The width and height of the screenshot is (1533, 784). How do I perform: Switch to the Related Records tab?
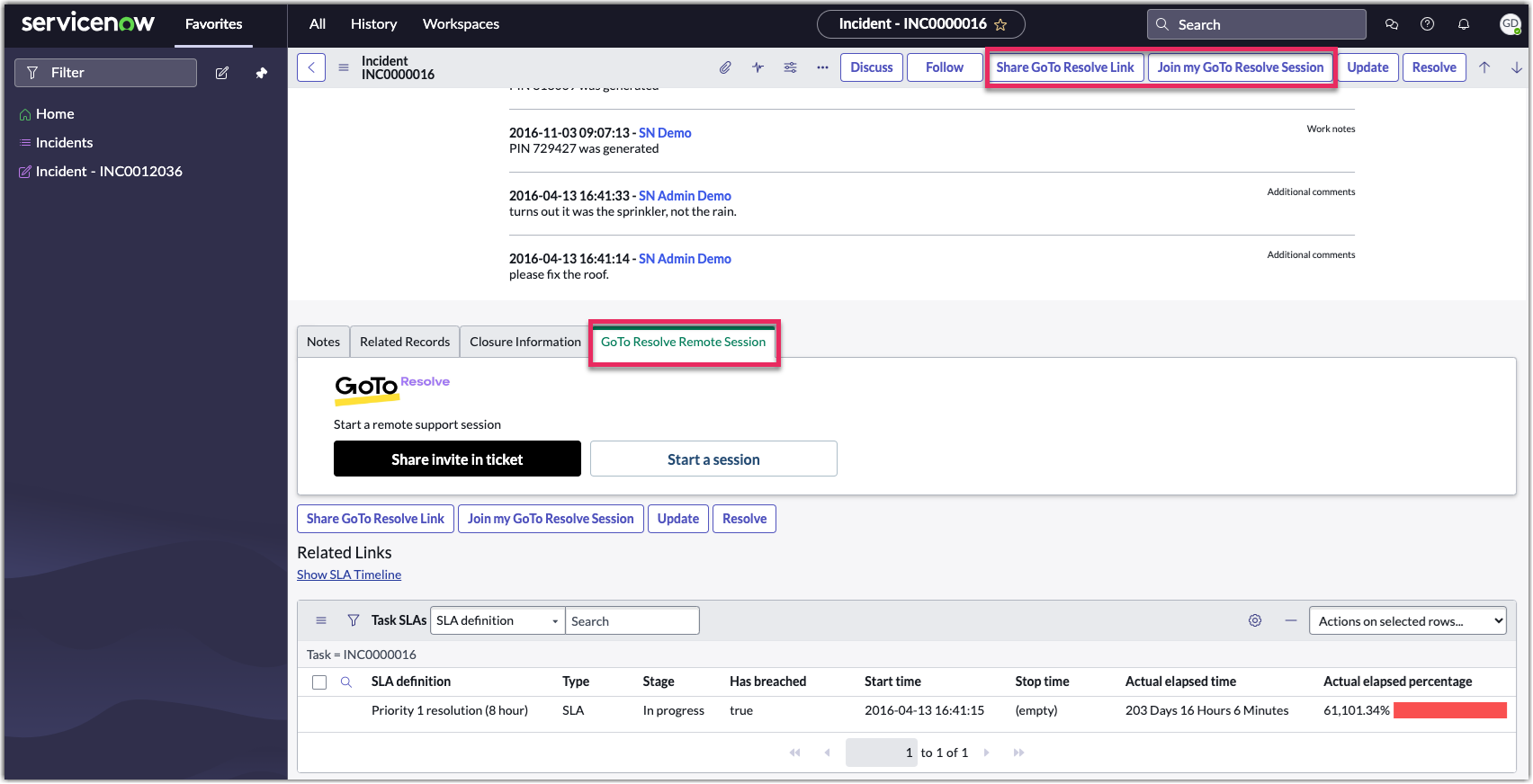(x=405, y=342)
